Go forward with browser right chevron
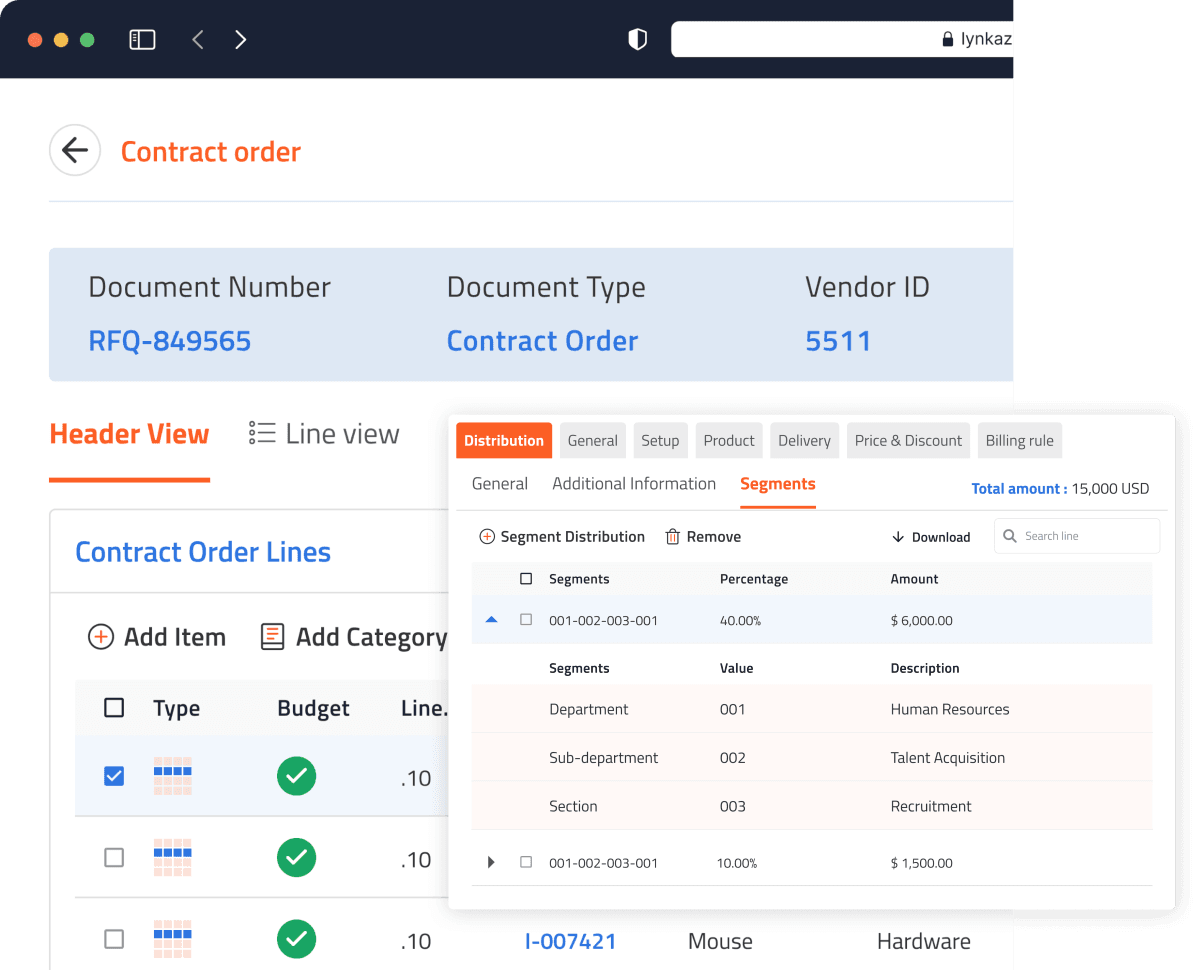 point(240,40)
